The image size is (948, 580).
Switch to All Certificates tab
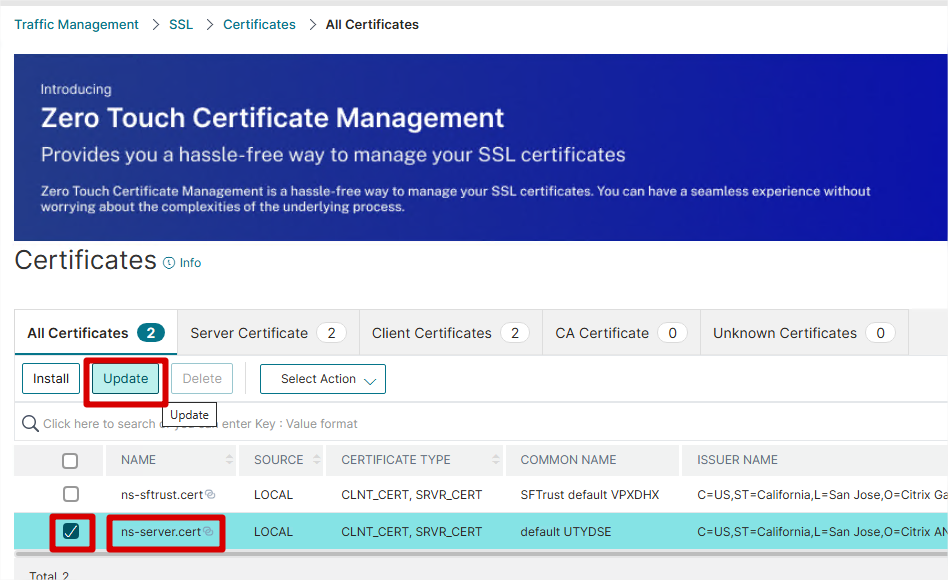pos(96,333)
